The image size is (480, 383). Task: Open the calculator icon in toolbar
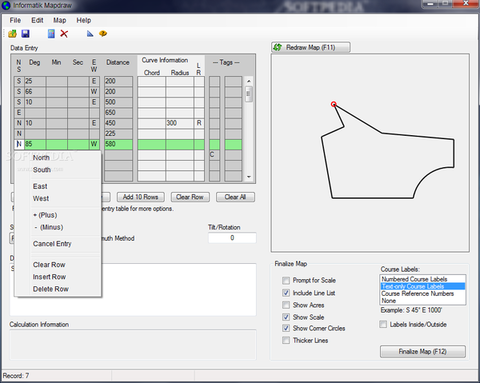pos(51,34)
